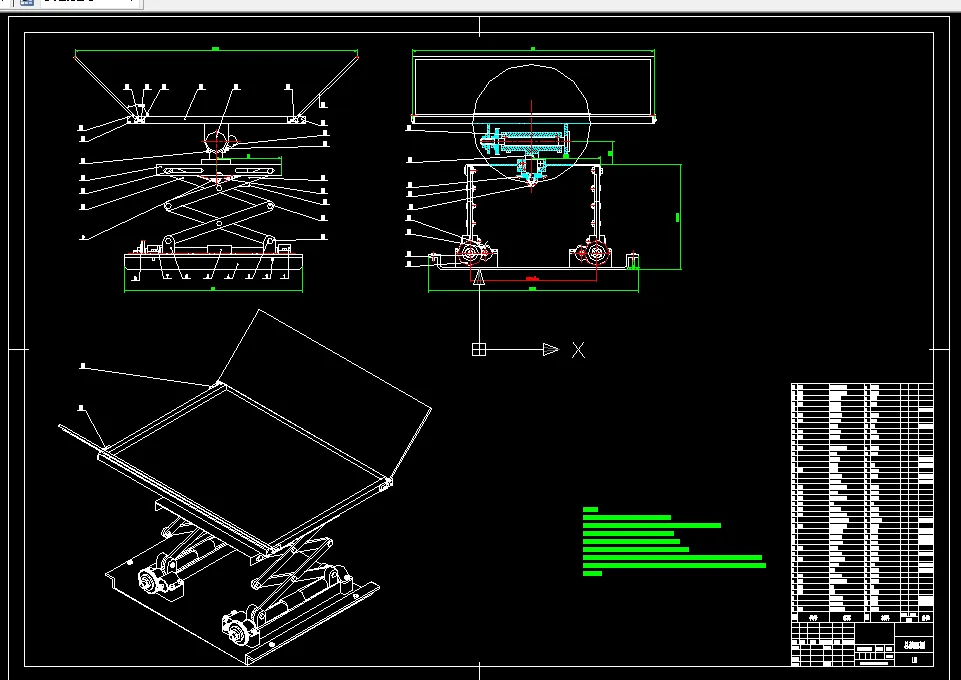Click the X axis label
This screenshot has height=680, width=961.
[578, 350]
